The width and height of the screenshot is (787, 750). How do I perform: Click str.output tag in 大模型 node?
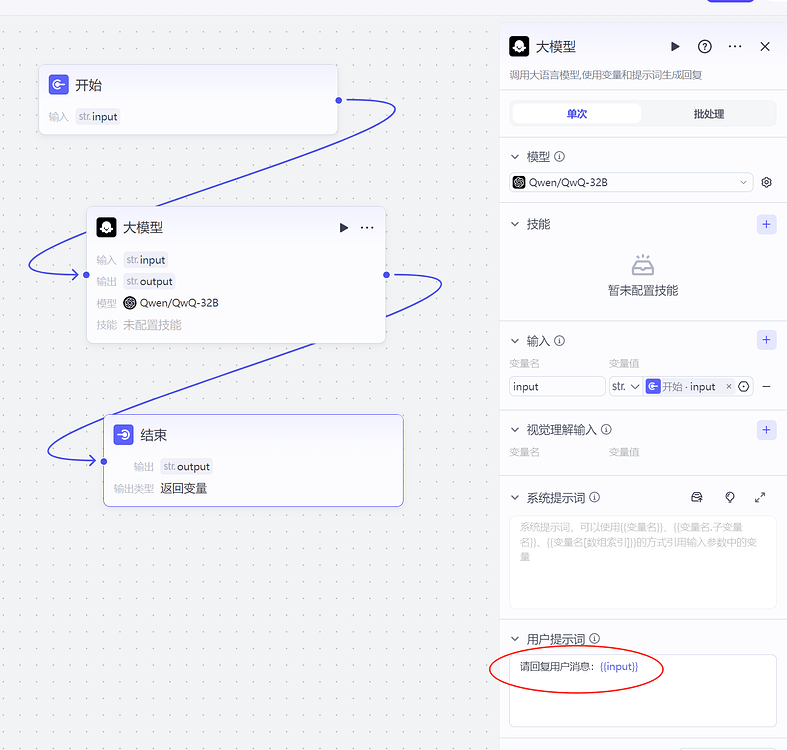(x=149, y=281)
